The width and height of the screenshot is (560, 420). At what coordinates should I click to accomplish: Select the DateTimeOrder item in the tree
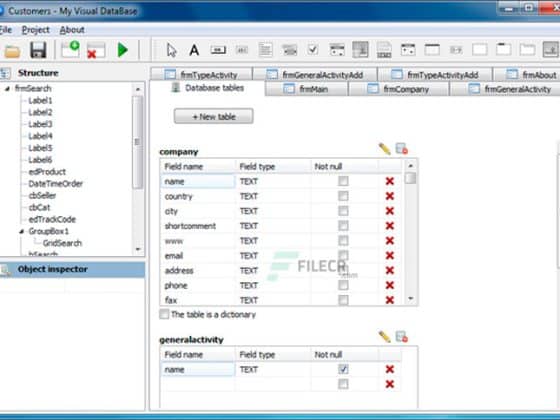pos(55,184)
